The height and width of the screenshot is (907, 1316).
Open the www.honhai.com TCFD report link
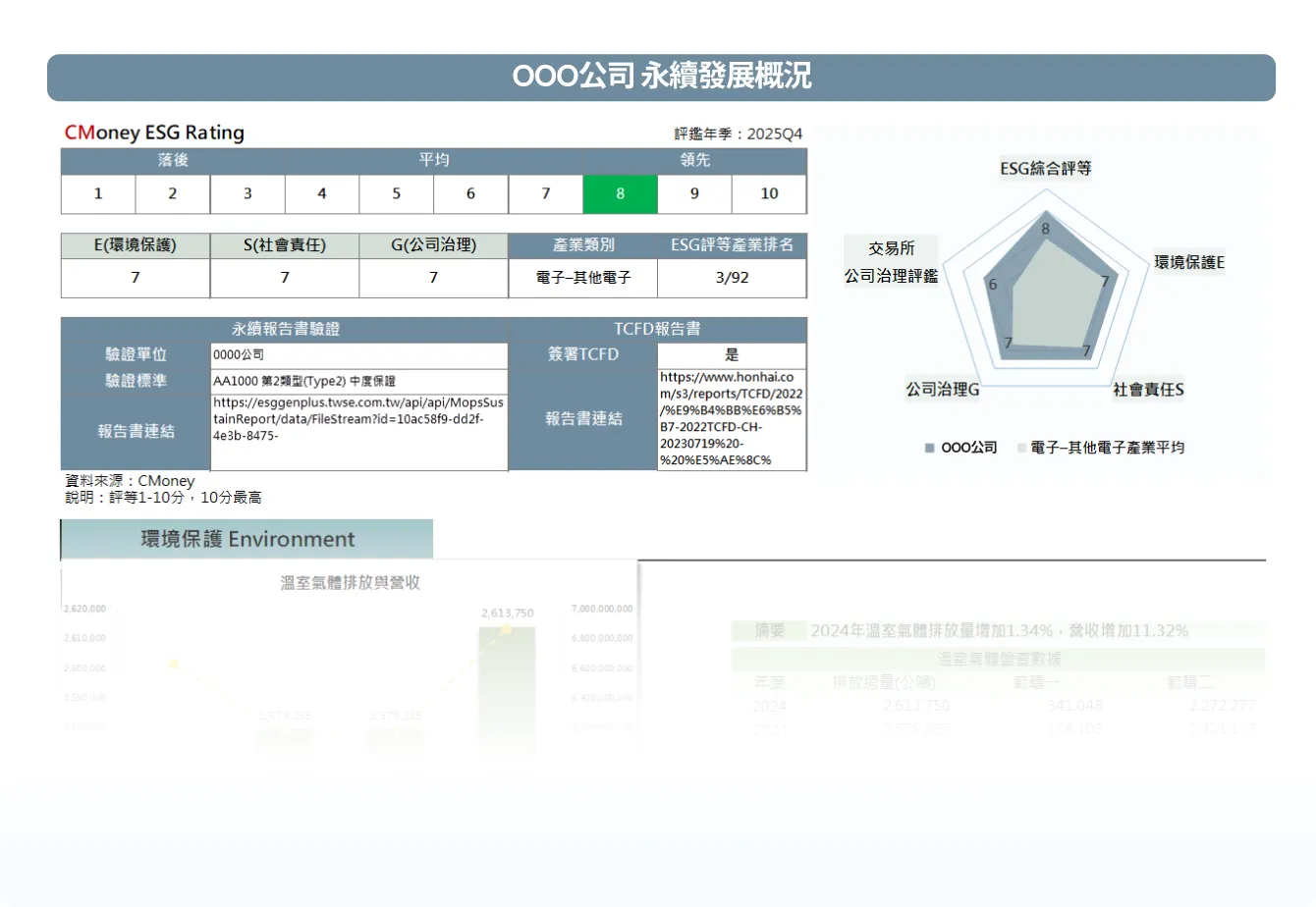[x=731, y=419]
